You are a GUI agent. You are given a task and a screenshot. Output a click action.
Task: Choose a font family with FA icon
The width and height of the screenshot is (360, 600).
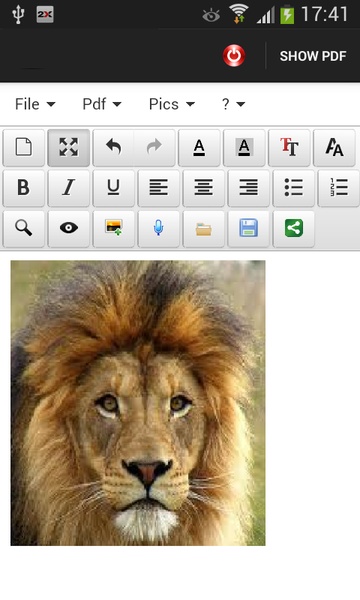(x=334, y=147)
